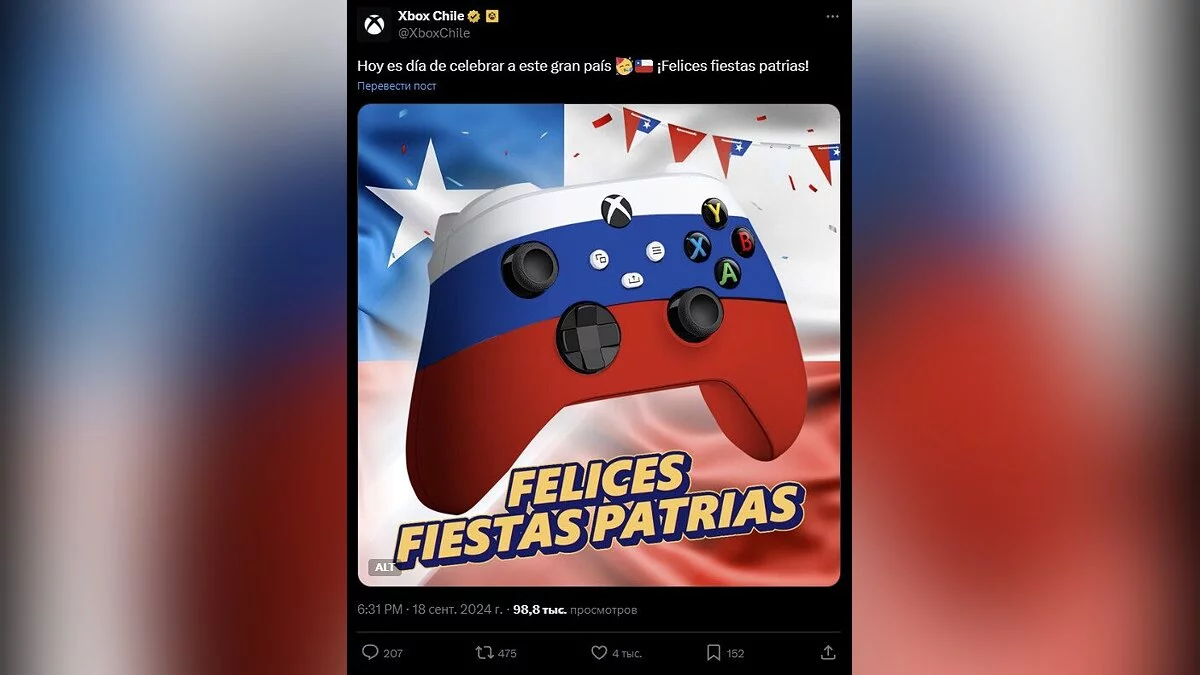Click the Xbox Chile profile avatar
The image size is (1200, 675).
pyautogui.click(x=374, y=24)
